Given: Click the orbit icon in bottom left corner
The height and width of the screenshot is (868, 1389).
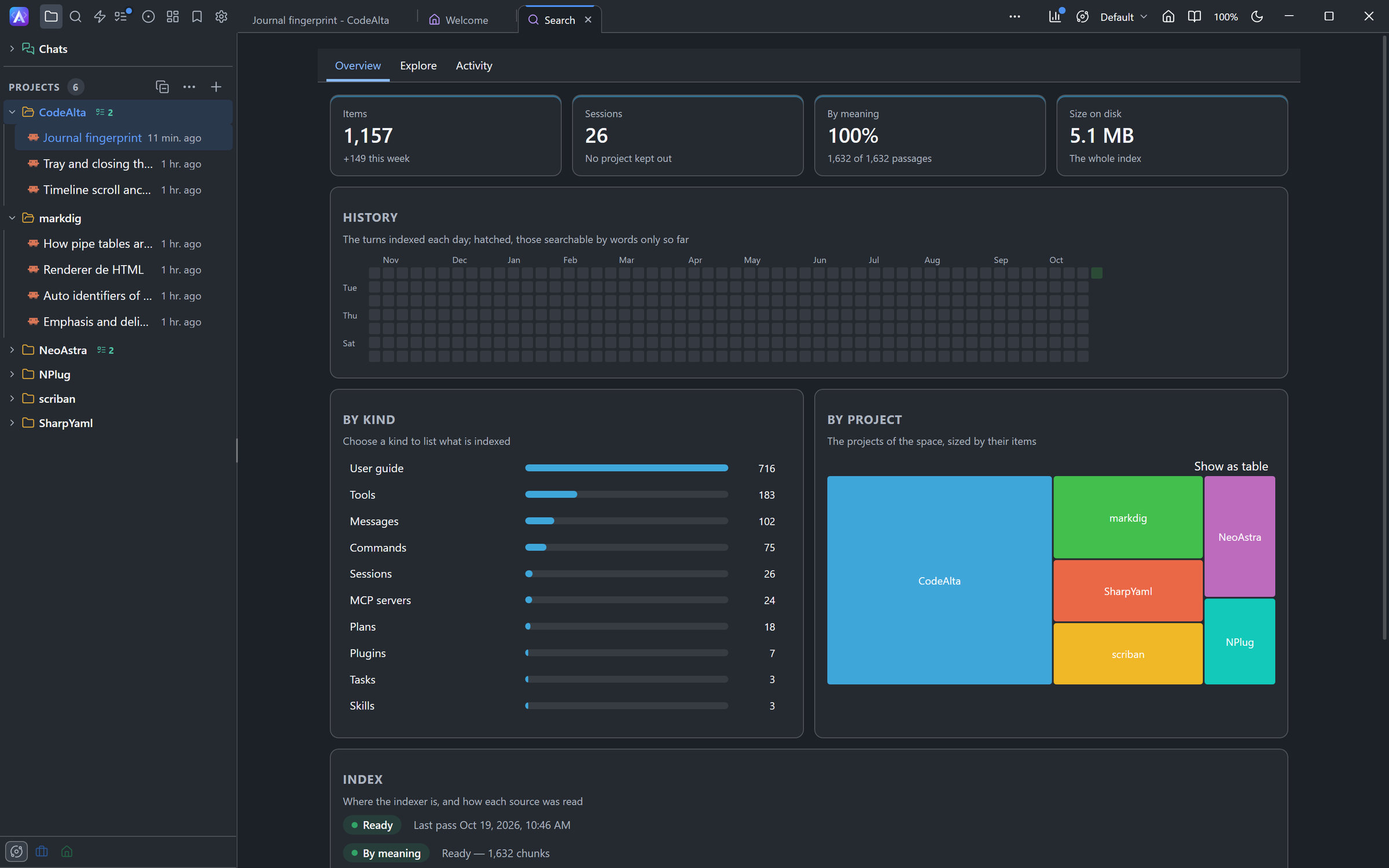Looking at the screenshot, I should tap(16, 851).
